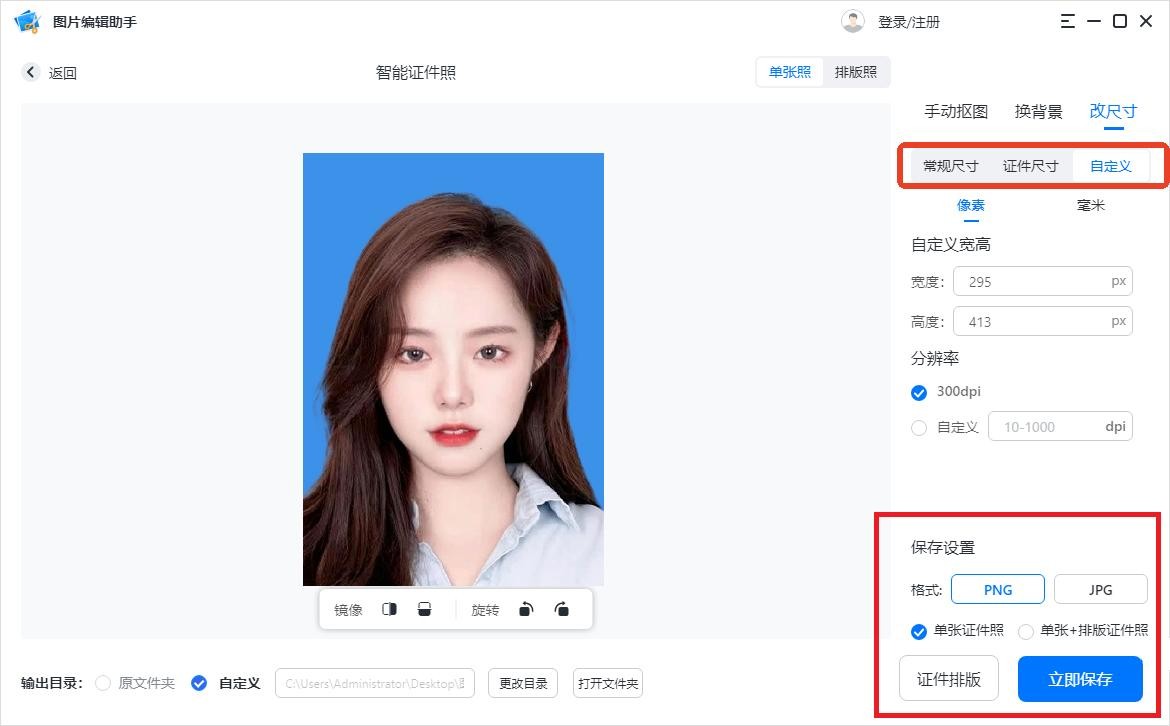Click the back arrow icon next to 返回
The width and height of the screenshot is (1170, 726).
[x=31, y=72]
